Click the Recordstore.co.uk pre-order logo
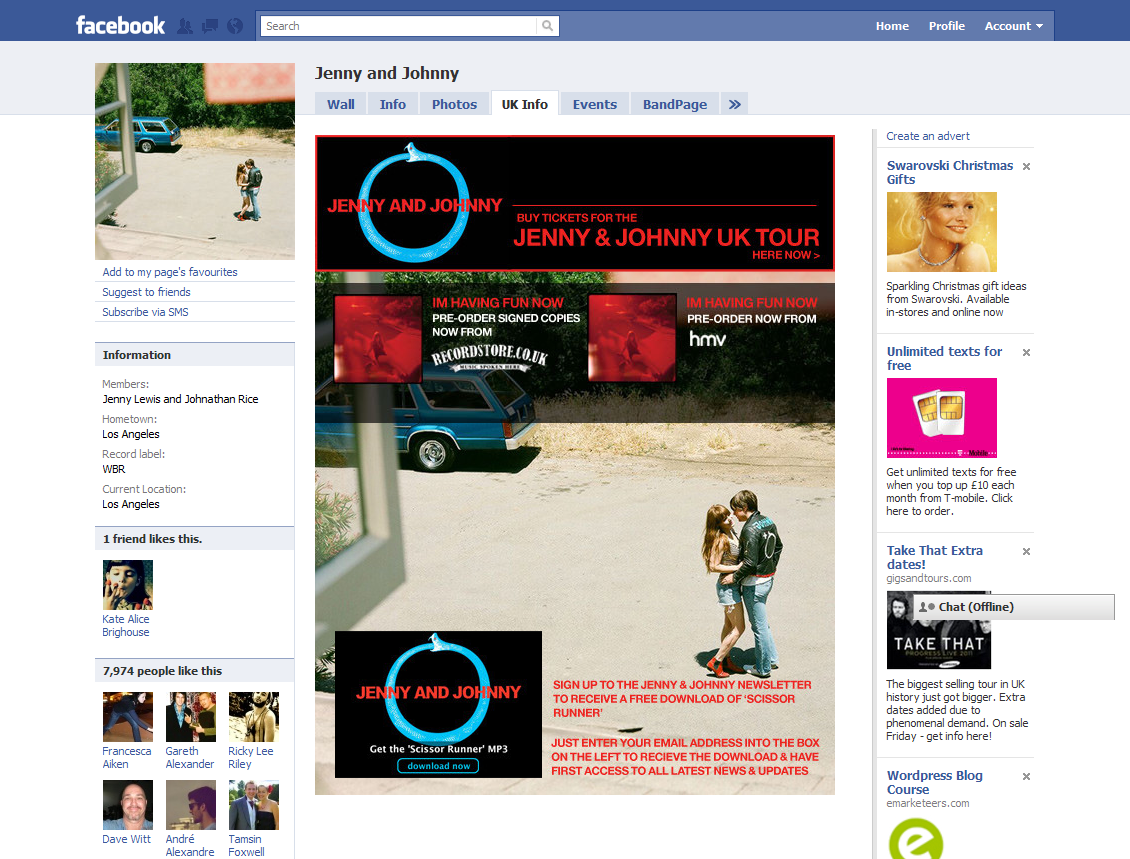The width and height of the screenshot is (1130, 859). coord(490,357)
